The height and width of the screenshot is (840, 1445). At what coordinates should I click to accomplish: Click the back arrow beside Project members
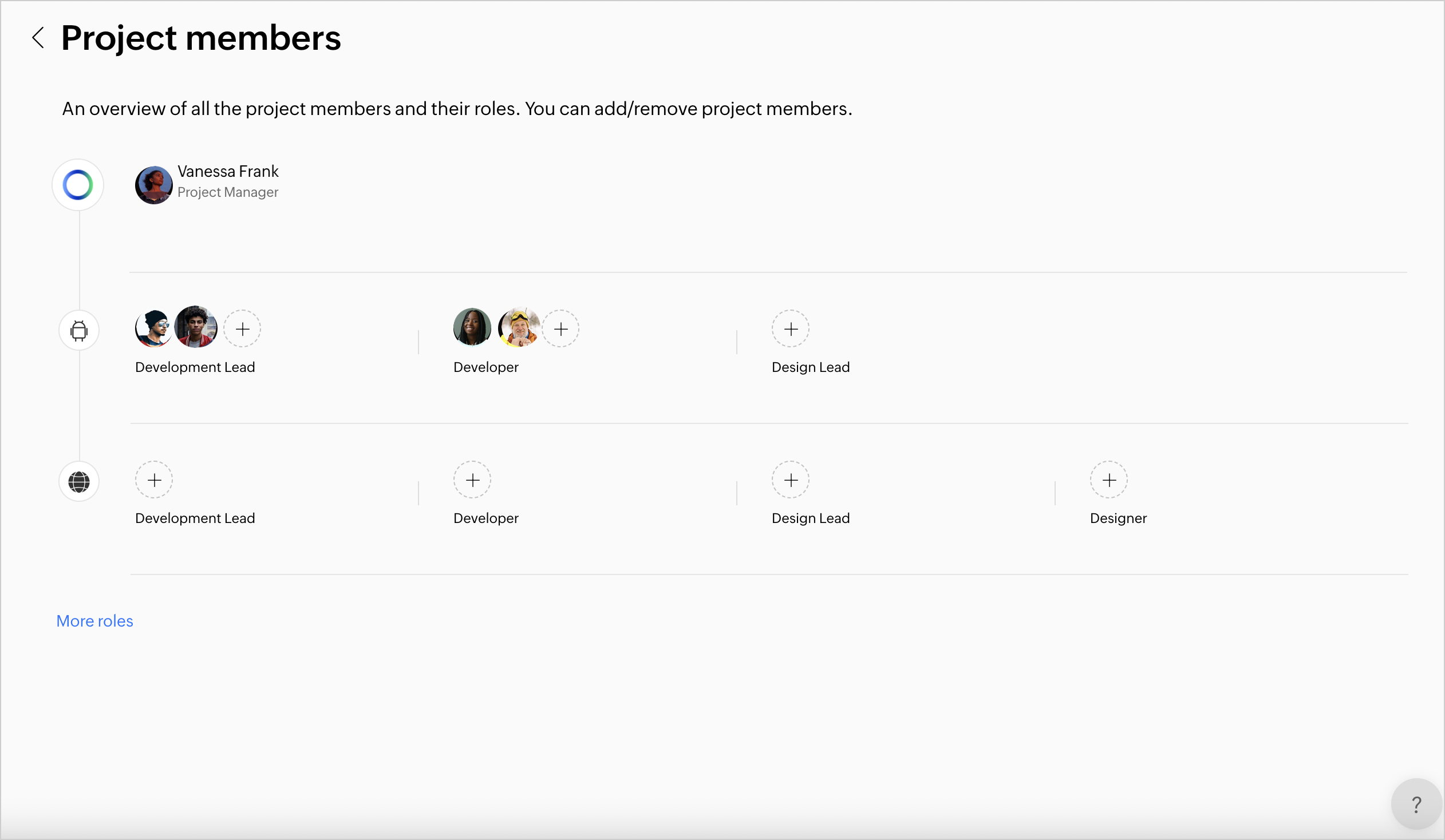point(38,38)
